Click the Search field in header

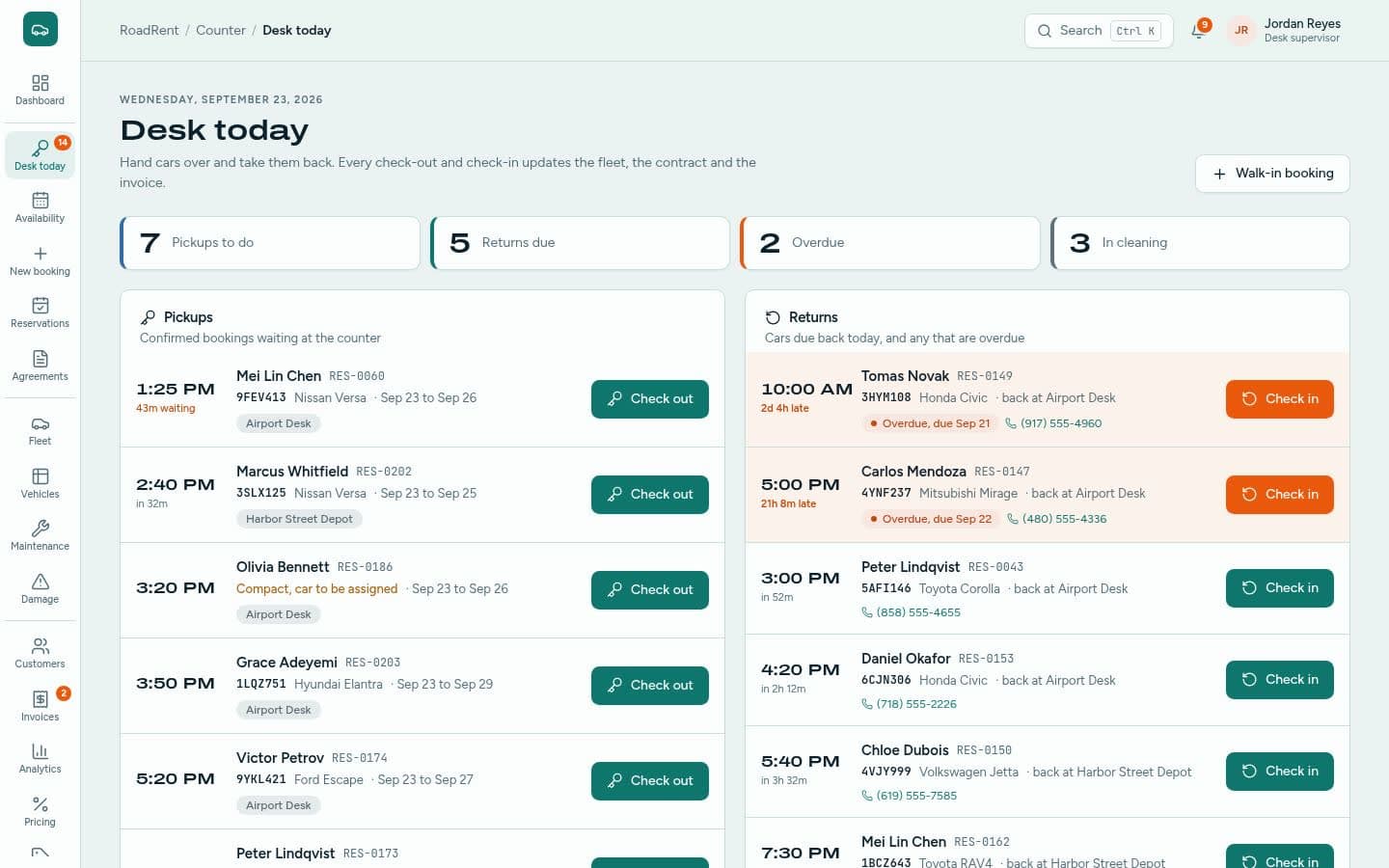coord(1099,30)
